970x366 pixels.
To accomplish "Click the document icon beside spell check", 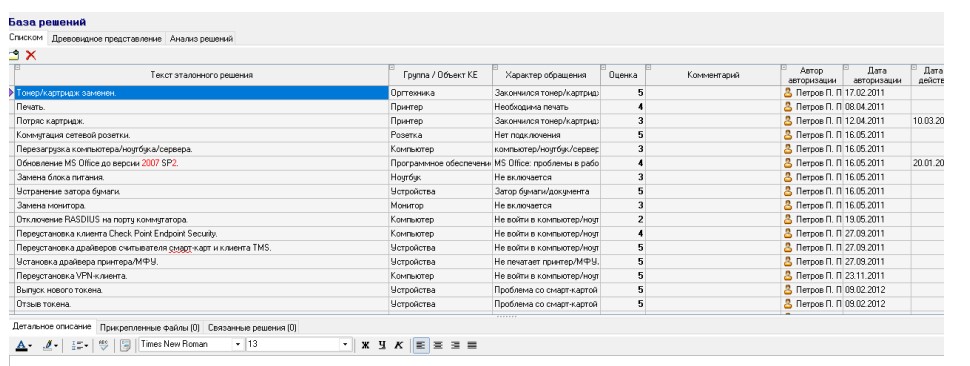I will tap(125, 345).
